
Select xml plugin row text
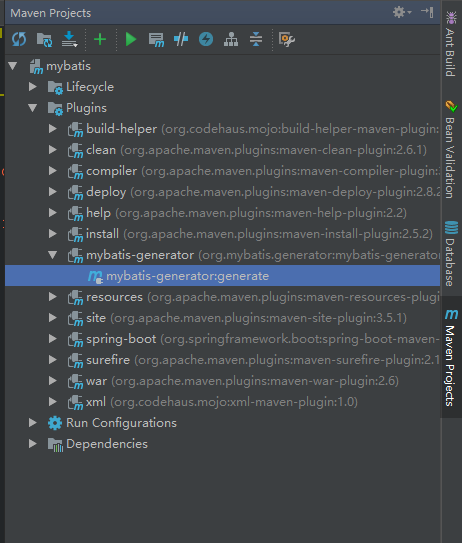tap(222, 402)
